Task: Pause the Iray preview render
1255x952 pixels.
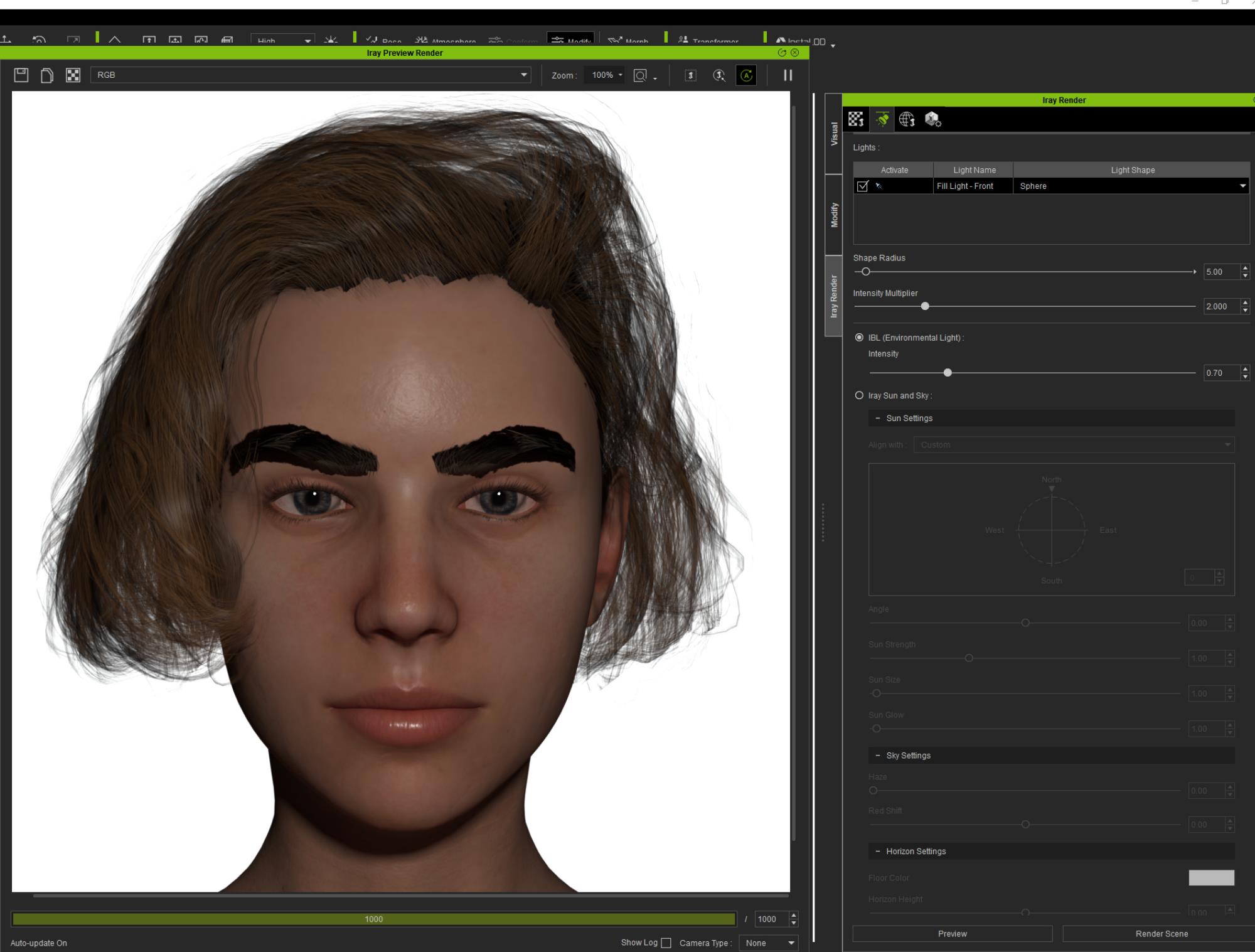Action: click(x=788, y=75)
